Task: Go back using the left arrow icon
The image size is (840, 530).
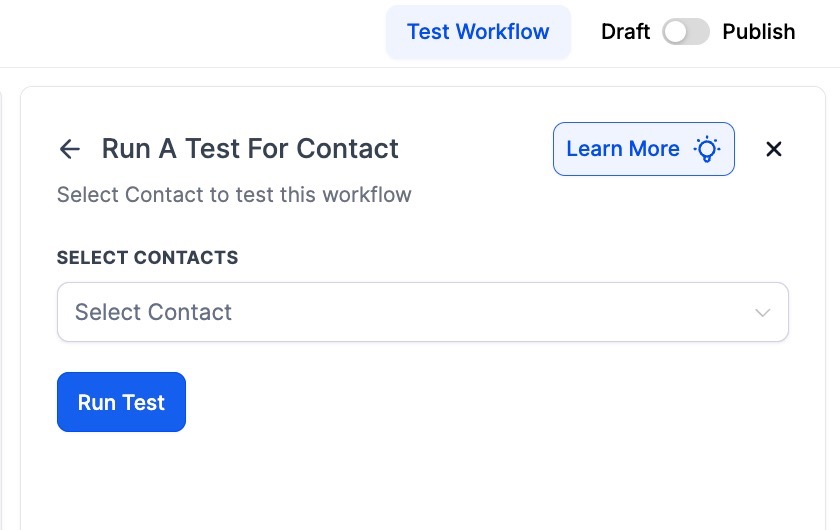Action: [x=69, y=150]
